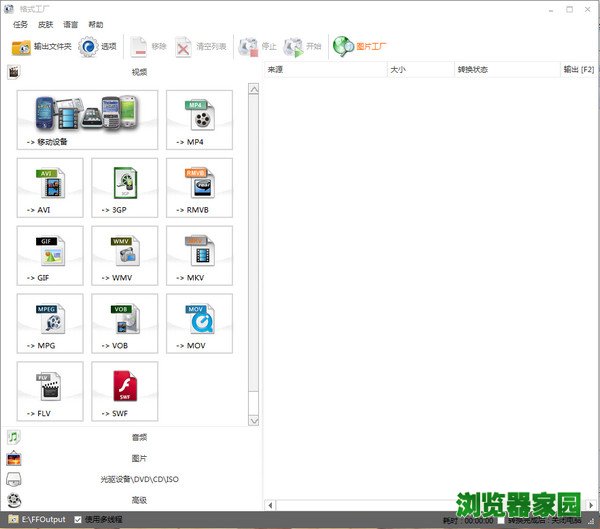Click the 来源 column header

click(x=325, y=70)
